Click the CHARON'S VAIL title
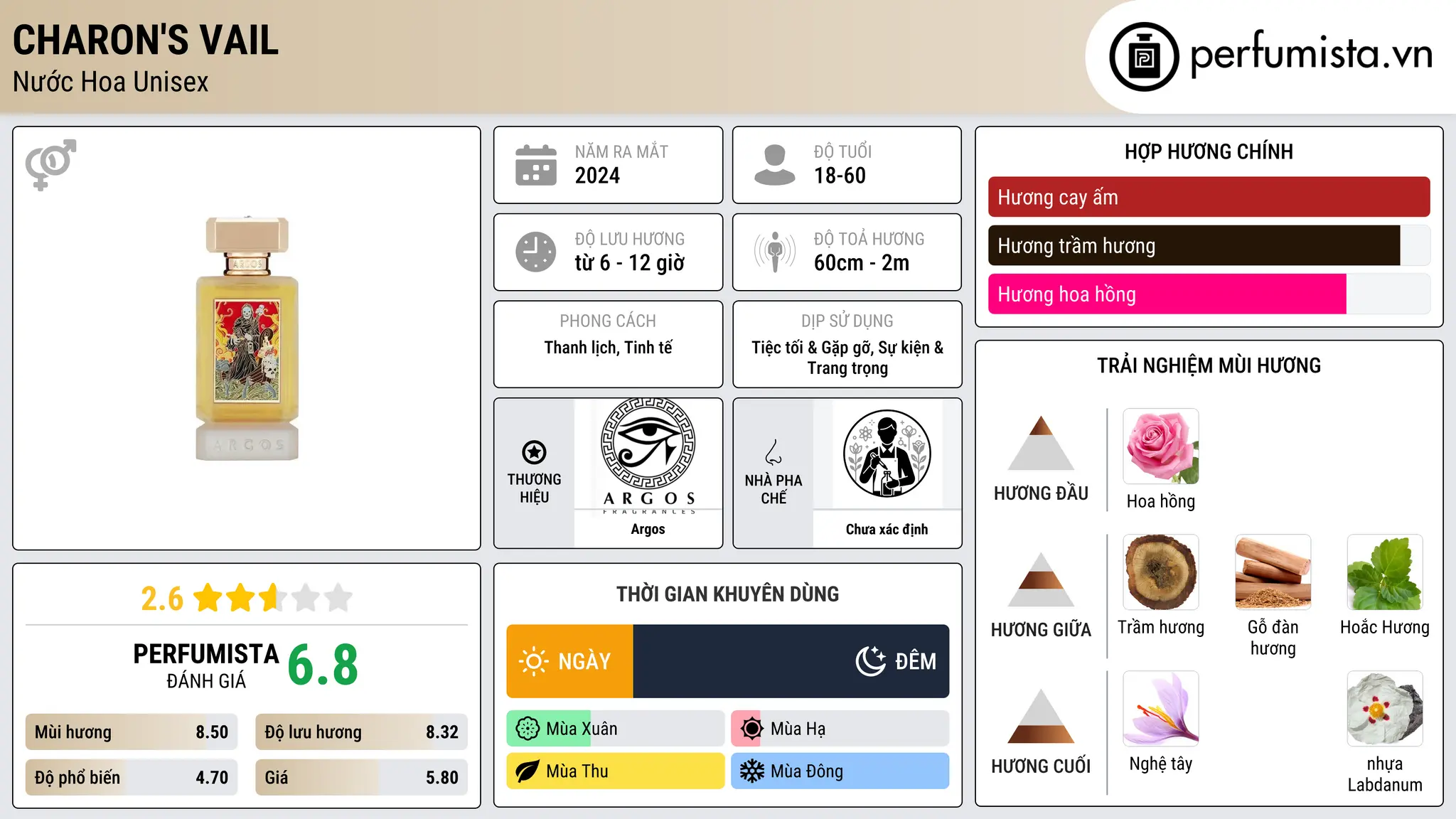 coord(146,41)
